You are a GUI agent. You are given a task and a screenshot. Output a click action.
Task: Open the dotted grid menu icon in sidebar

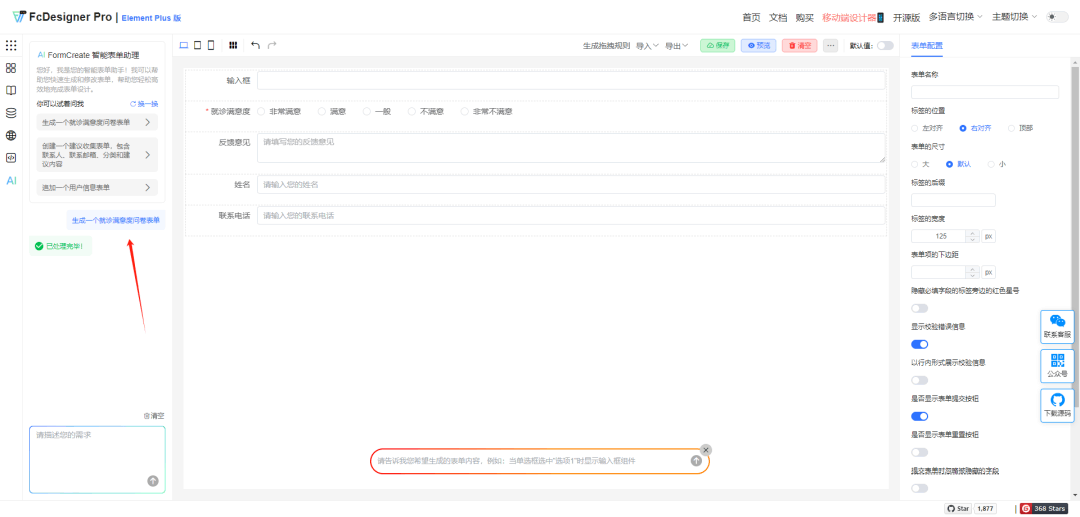pos(11,45)
